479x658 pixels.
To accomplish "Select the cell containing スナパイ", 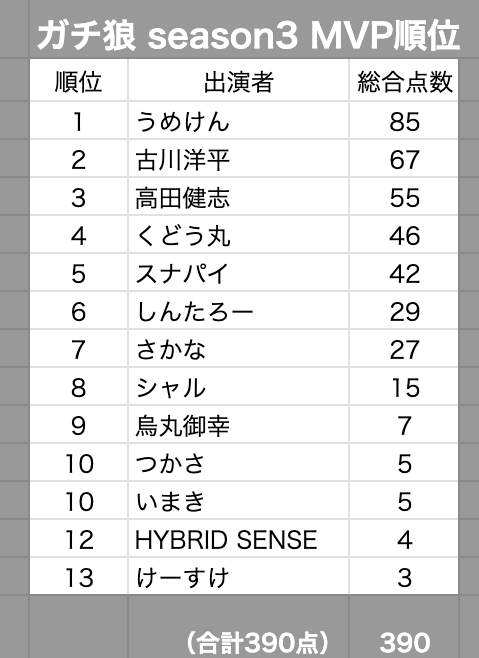I will pos(238,273).
